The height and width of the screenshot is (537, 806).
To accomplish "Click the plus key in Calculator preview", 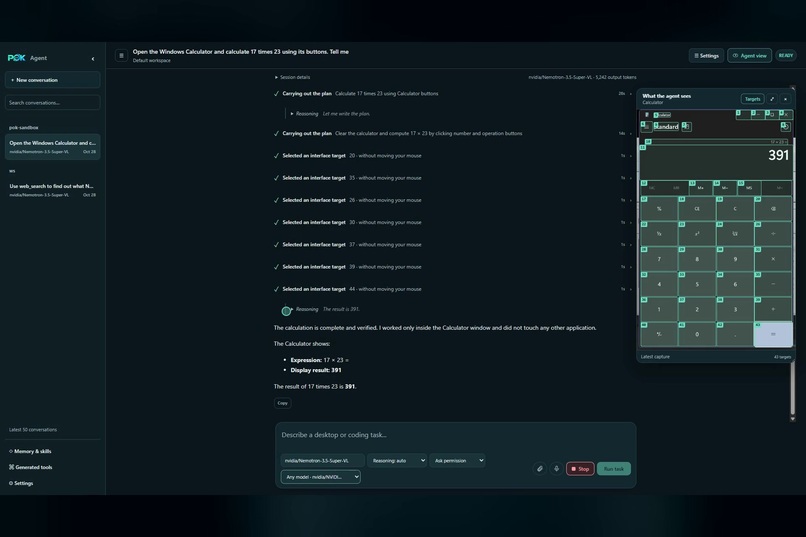I will click(773, 309).
